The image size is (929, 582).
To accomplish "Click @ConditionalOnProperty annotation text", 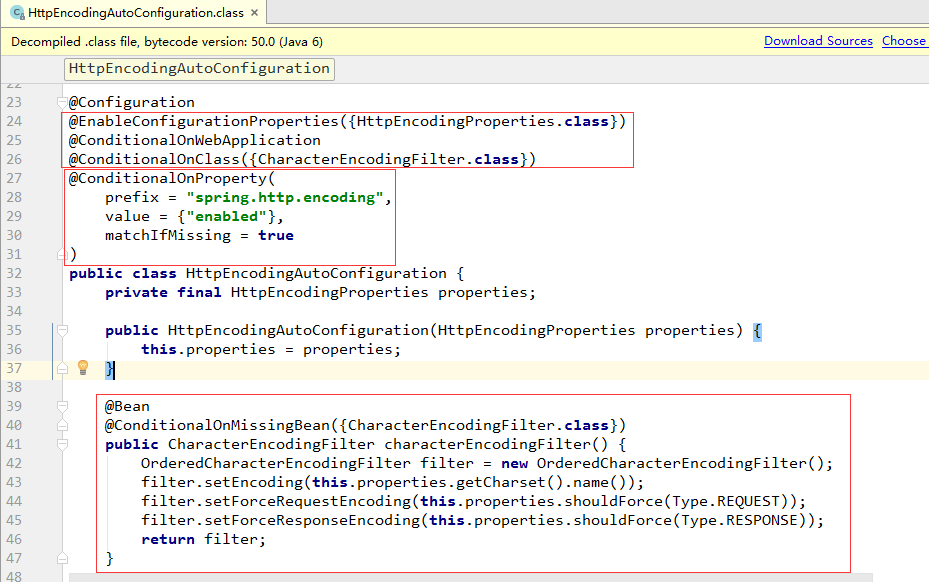I will coord(168,178).
